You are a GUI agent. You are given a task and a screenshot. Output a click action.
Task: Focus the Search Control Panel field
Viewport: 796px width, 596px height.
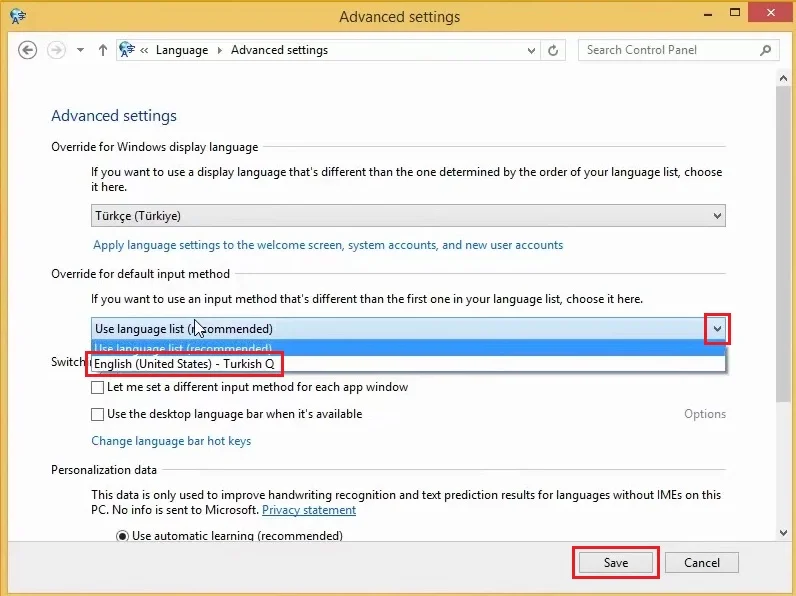pyautogui.click(x=670, y=50)
